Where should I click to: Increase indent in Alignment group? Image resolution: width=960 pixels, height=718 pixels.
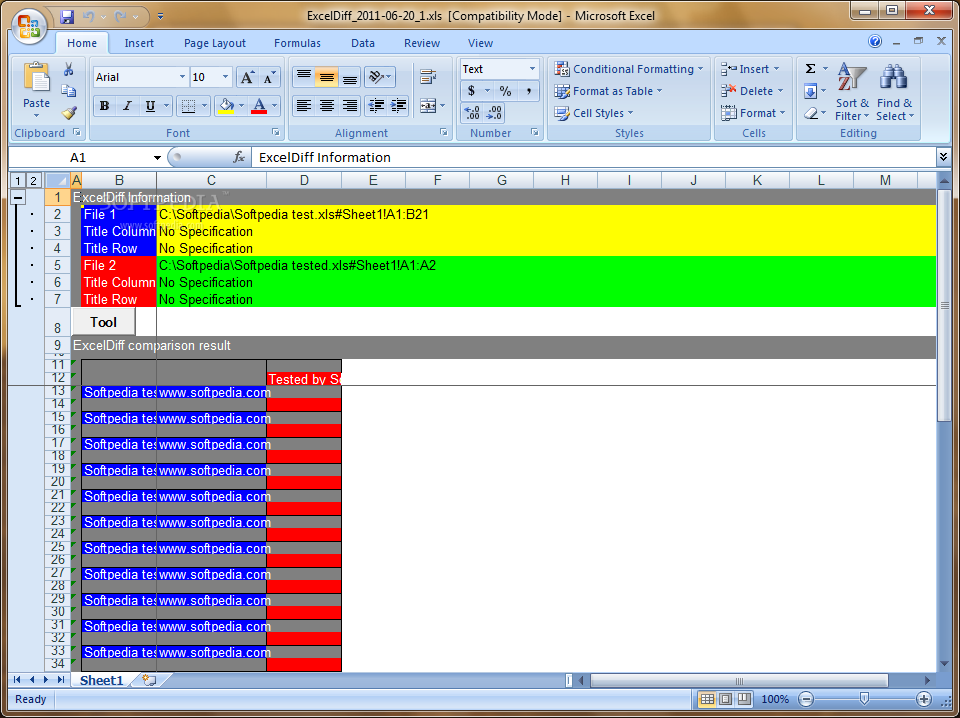click(x=399, y=106)
